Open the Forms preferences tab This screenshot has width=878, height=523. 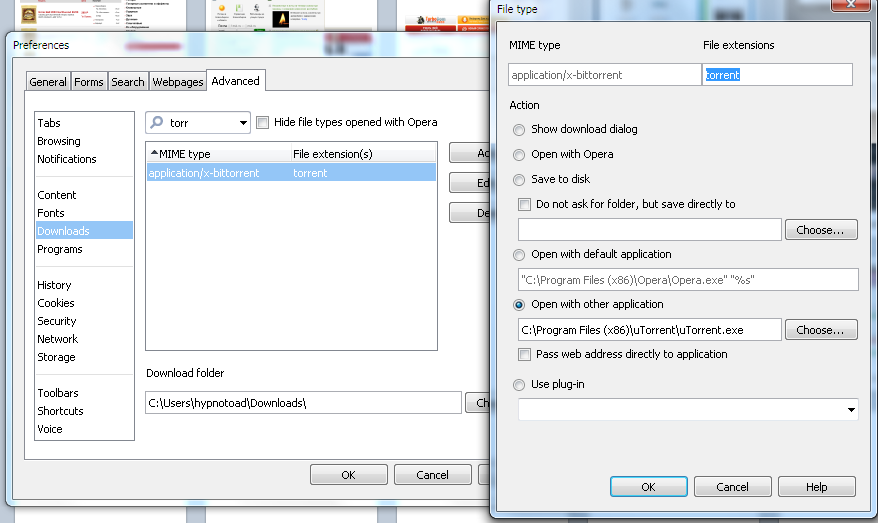pyautogui.click(x=88, y=82)
